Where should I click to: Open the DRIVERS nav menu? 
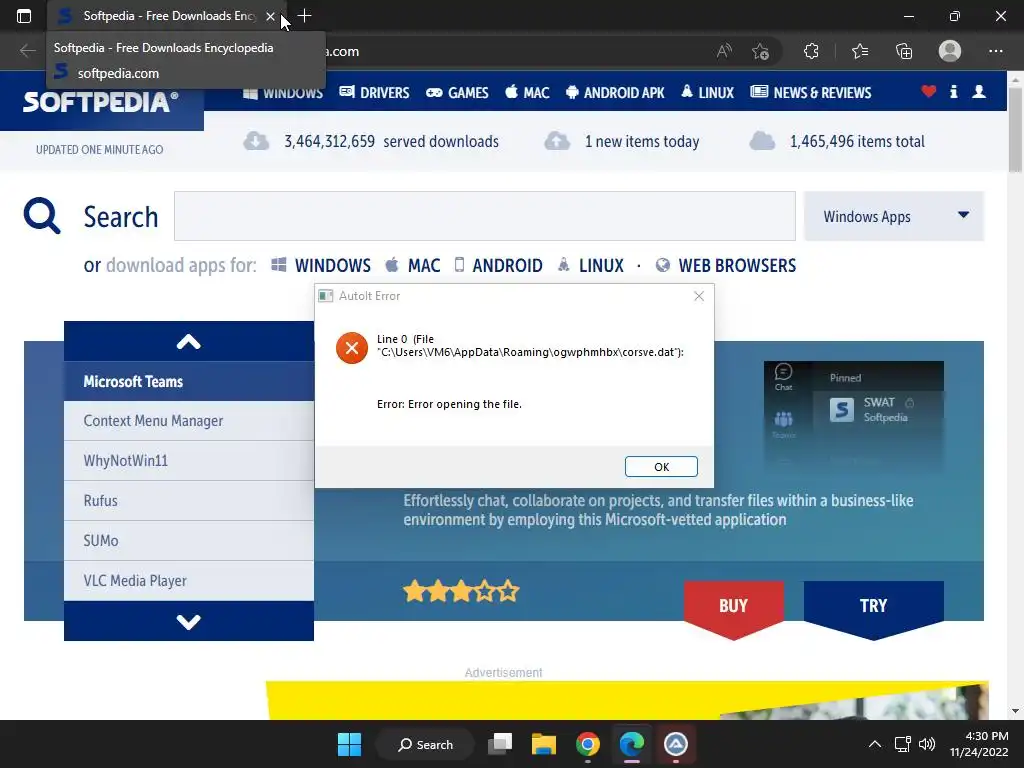click(374, 93)
